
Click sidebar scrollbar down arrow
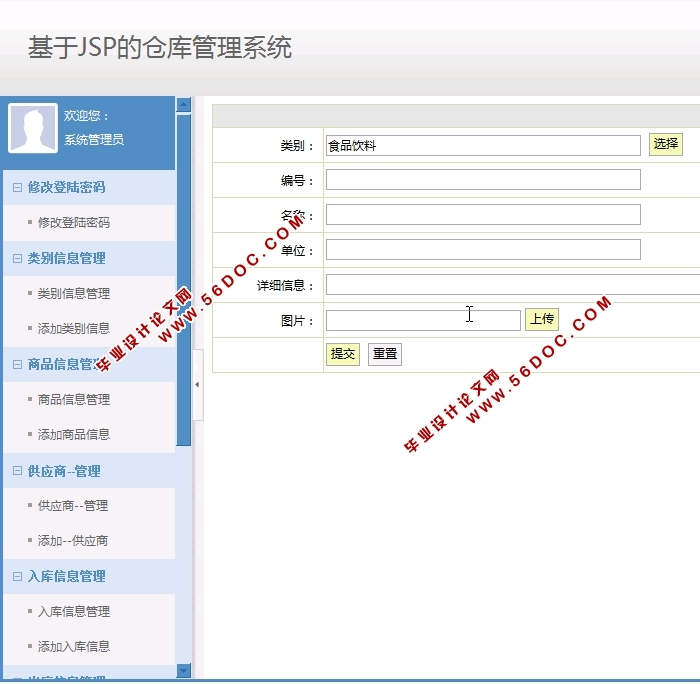[183, 670]
